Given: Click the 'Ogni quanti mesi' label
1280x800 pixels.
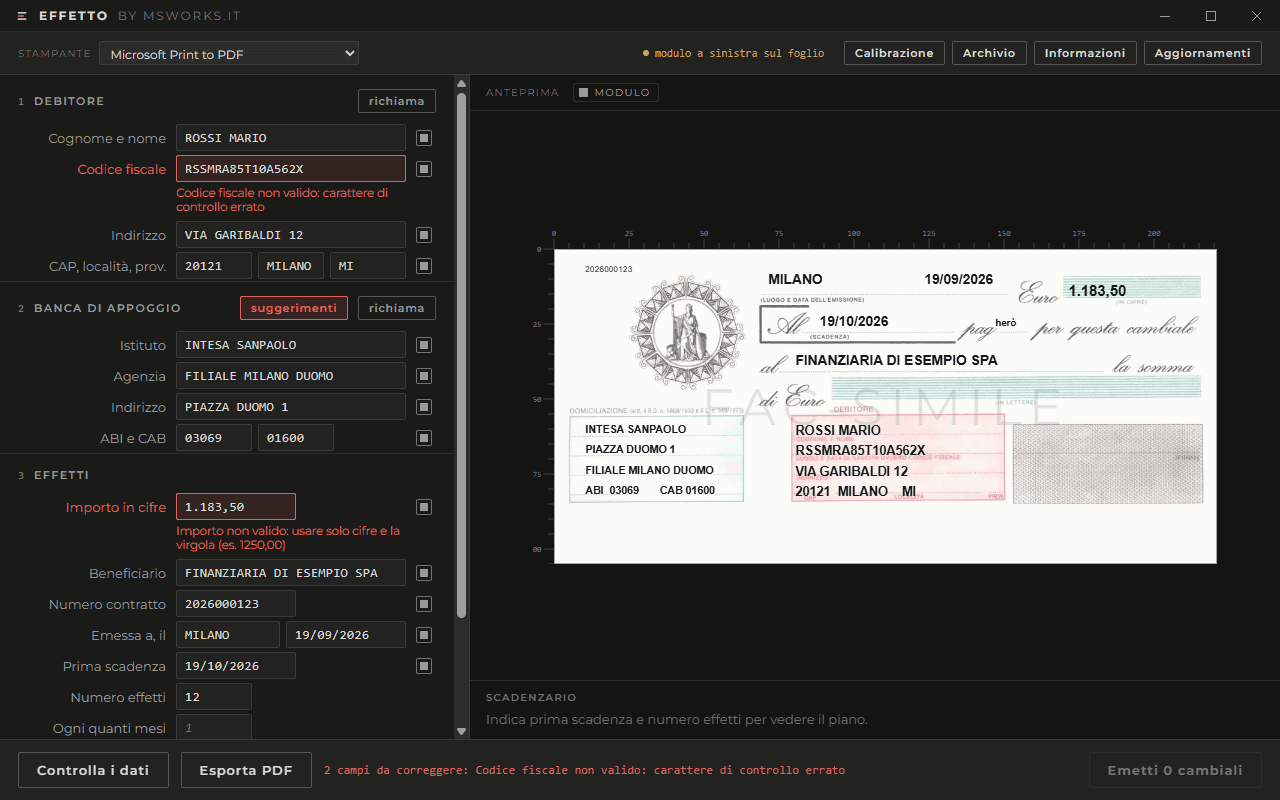Looking at the screenshot, I should point(110,729).
